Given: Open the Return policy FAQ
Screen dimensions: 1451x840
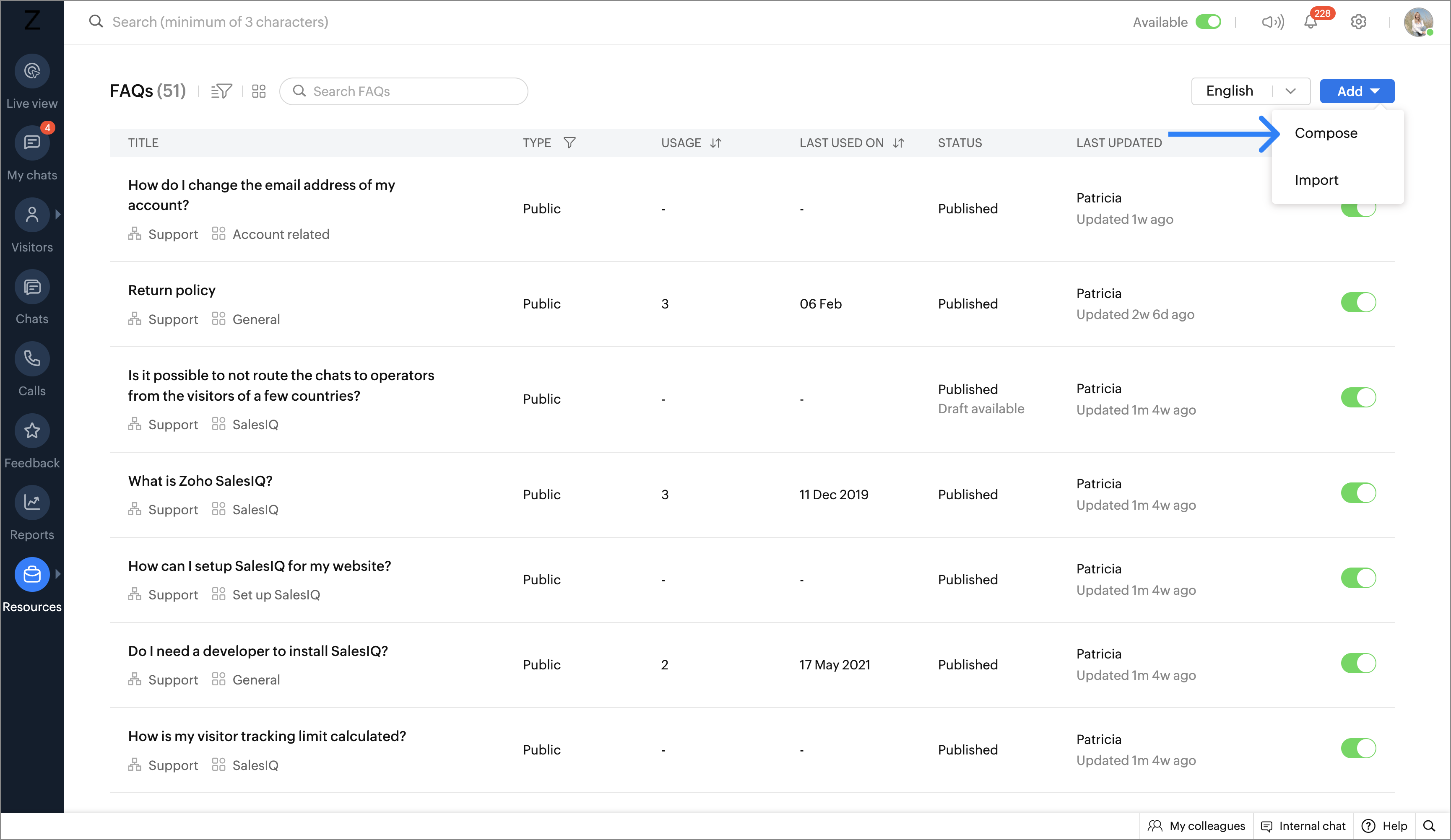Looking at the screenshot, I should click(172, 290).
